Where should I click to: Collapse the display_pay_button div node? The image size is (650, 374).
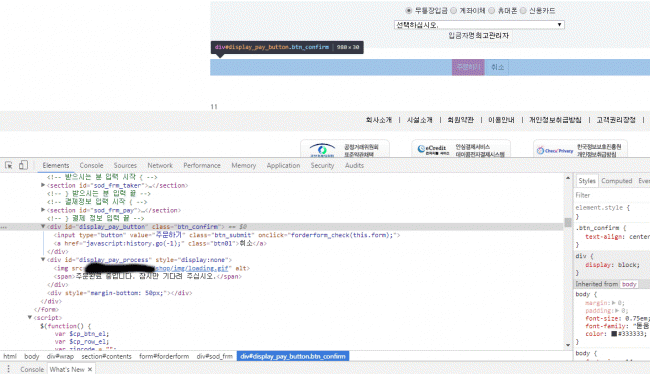click(43, 226)
